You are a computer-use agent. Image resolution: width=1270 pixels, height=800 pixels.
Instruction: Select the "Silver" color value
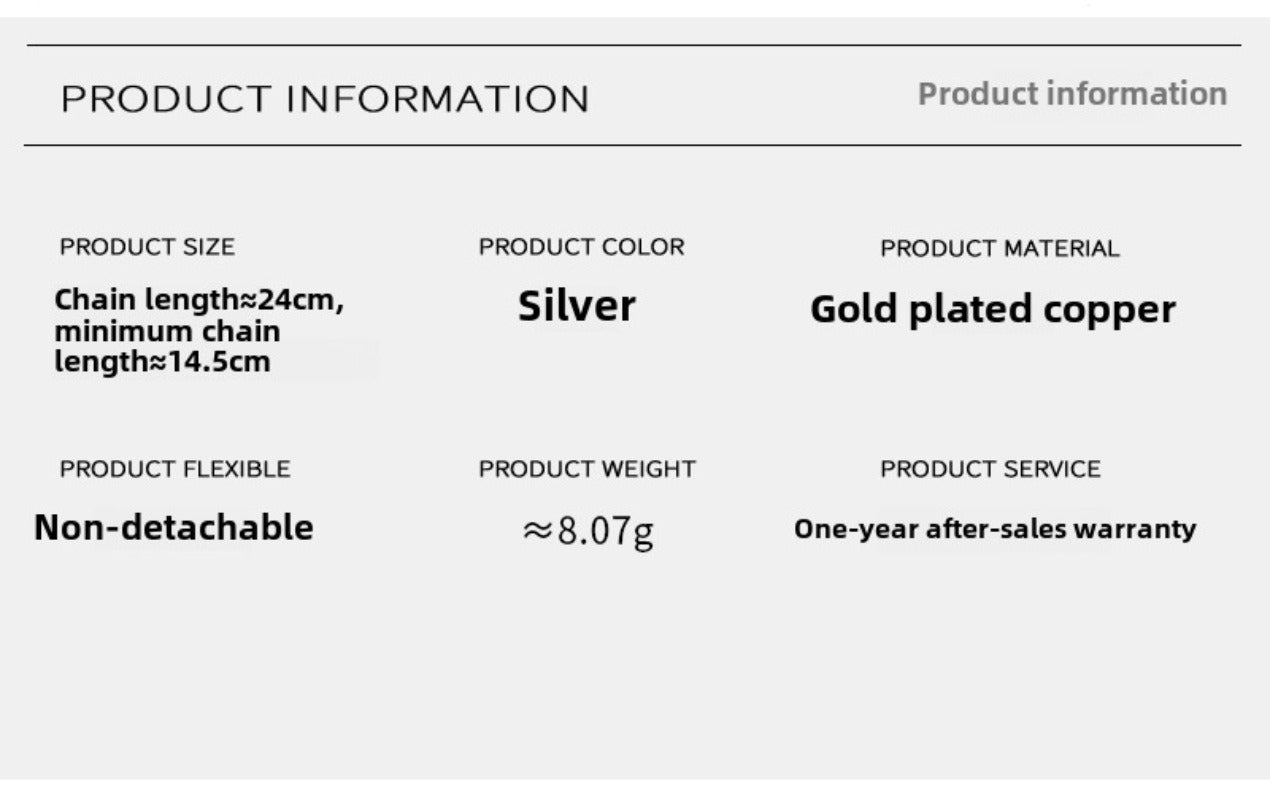pos(576,306)
